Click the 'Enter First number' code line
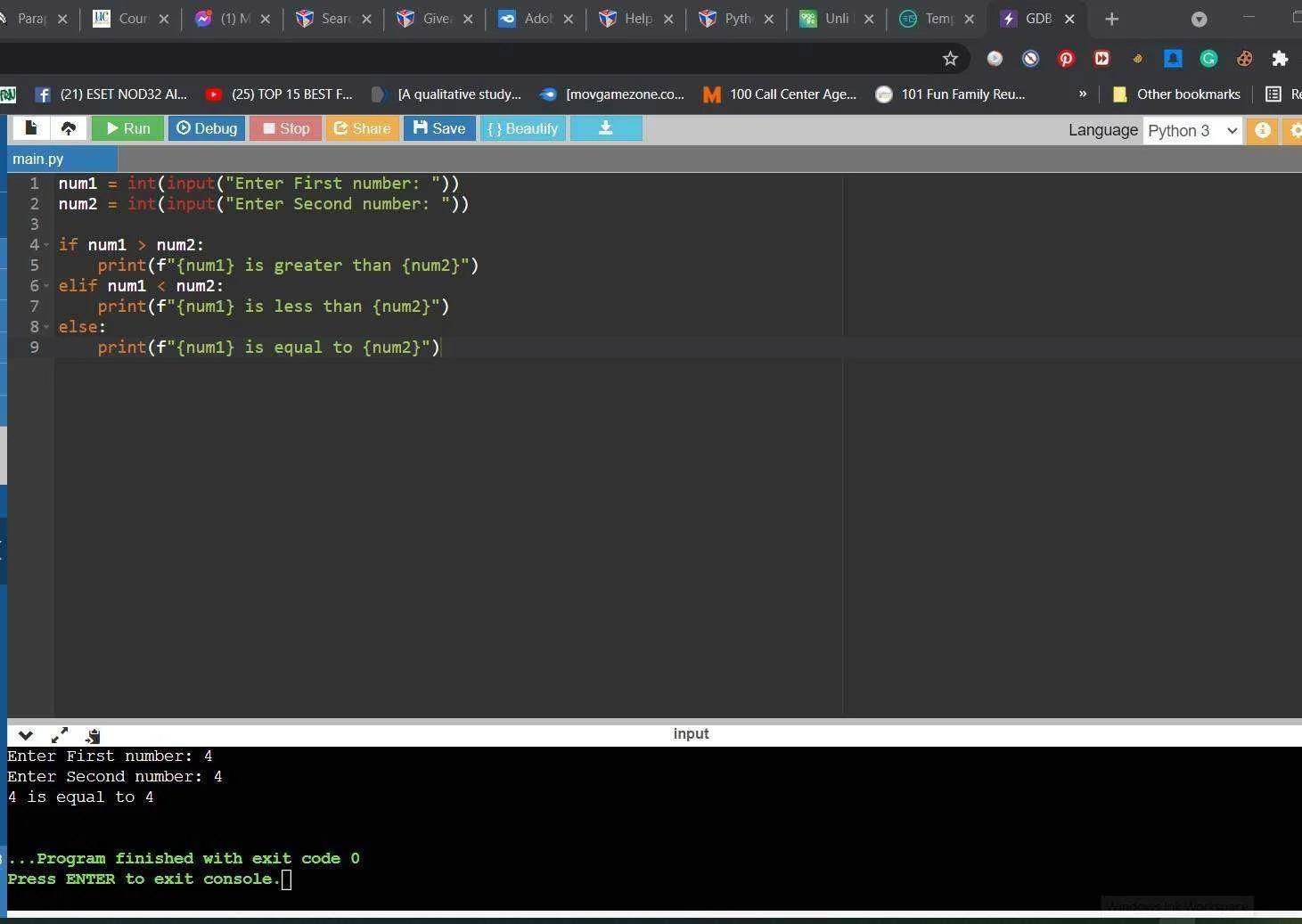This screenshot has width=1302, height=924. [258, 184]
